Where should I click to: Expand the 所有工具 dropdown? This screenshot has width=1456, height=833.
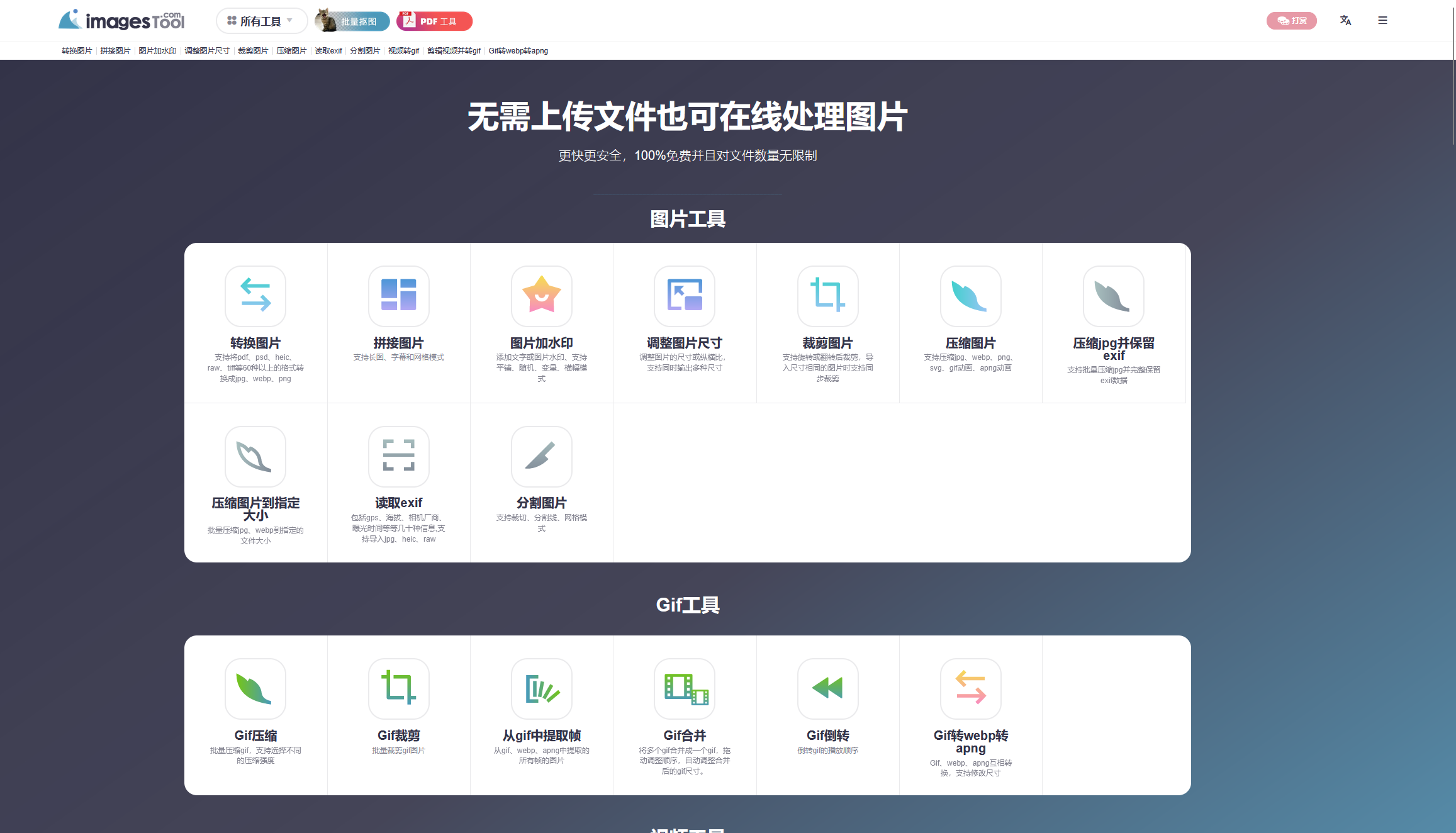[260, 21]
